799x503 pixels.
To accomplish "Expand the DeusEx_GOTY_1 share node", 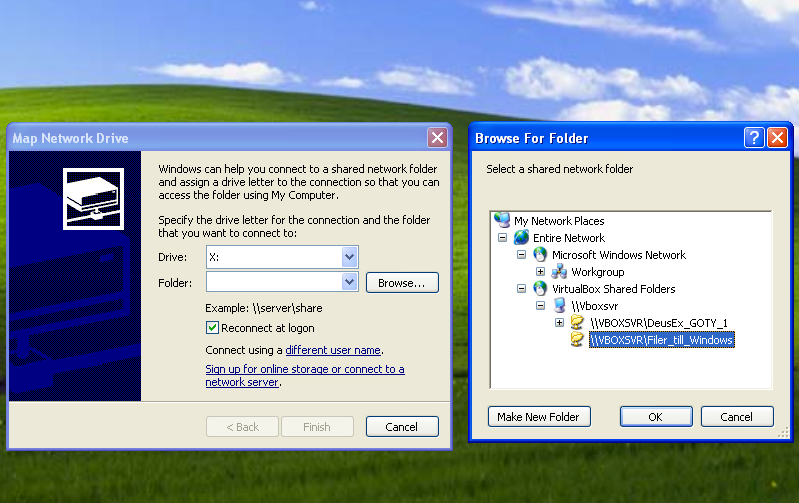I will tap(560, 323).
